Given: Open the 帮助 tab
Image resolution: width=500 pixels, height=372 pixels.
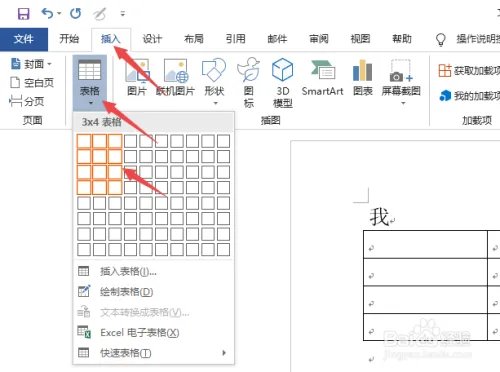Looking at the screenshot, I should click(402, 39).
